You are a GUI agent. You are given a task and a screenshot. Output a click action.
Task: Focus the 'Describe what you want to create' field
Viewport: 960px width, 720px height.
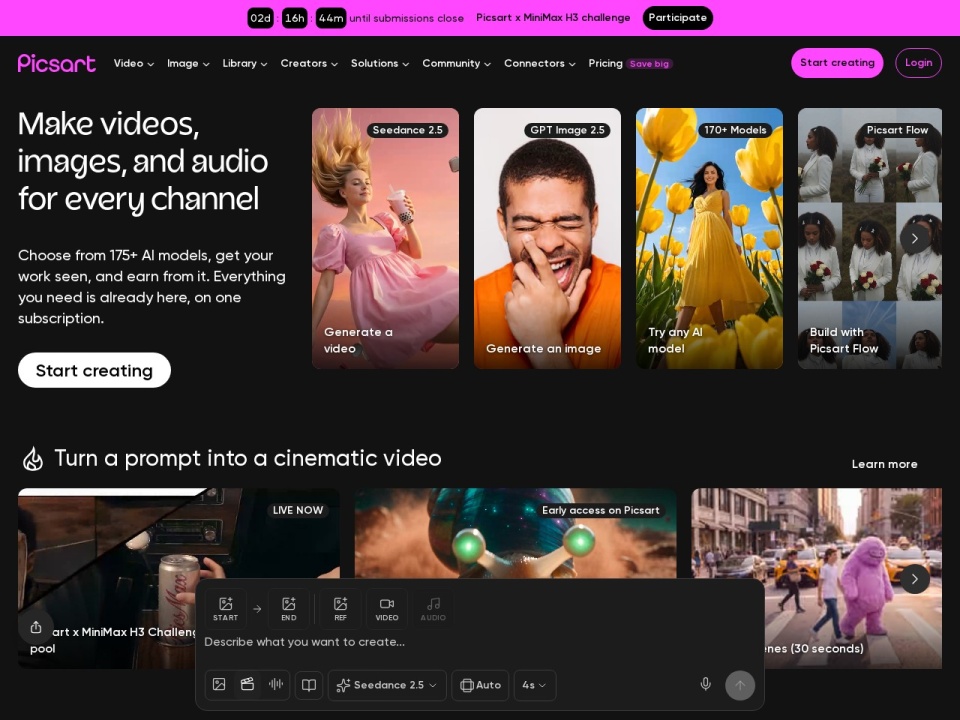tap(479, 642)
